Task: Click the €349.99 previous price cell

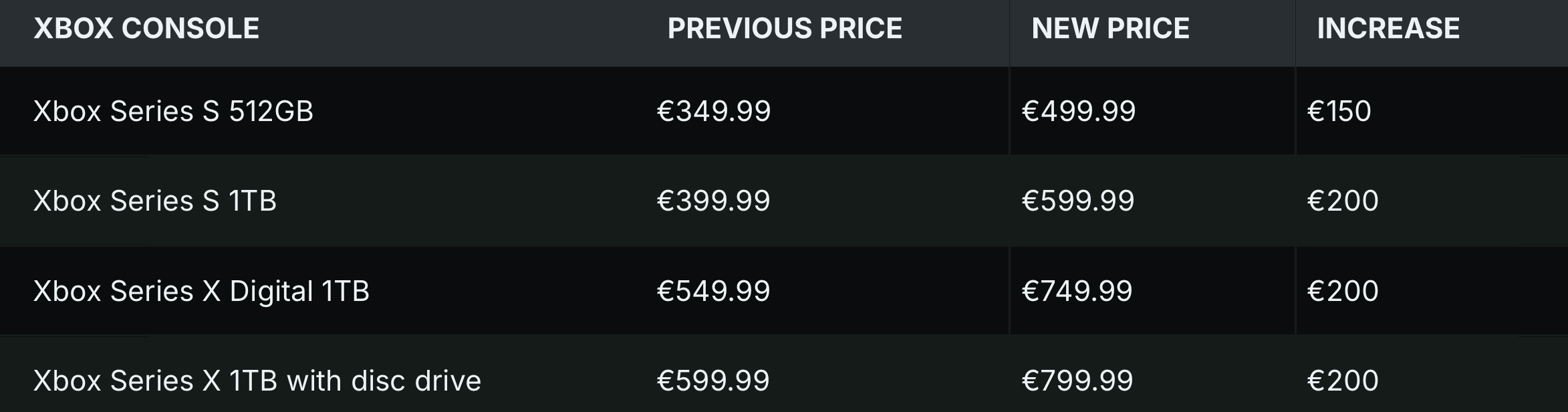Action: coord(713,111)
